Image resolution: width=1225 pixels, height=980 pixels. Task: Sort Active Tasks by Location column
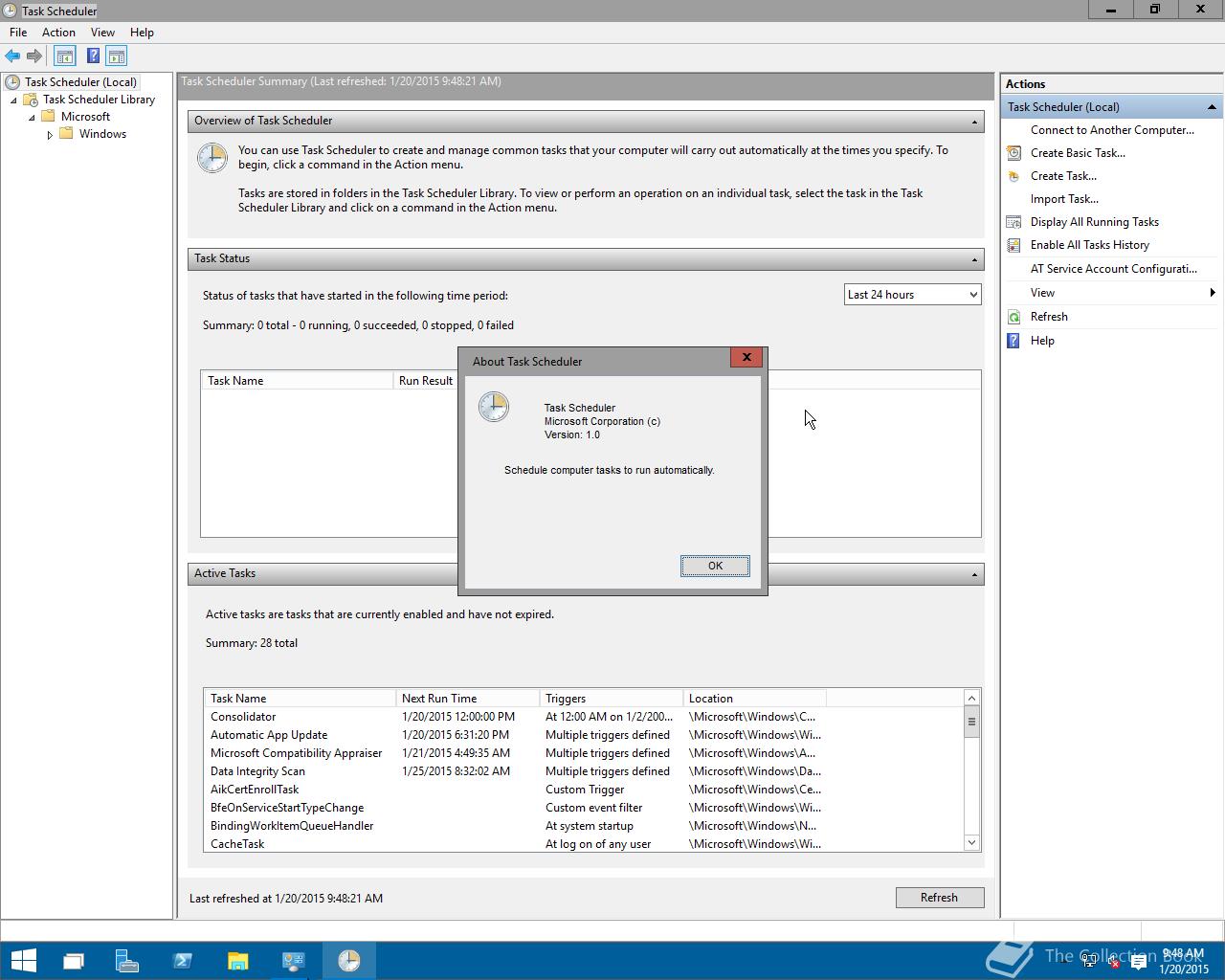pyautogui.click(x=755, y=699)
